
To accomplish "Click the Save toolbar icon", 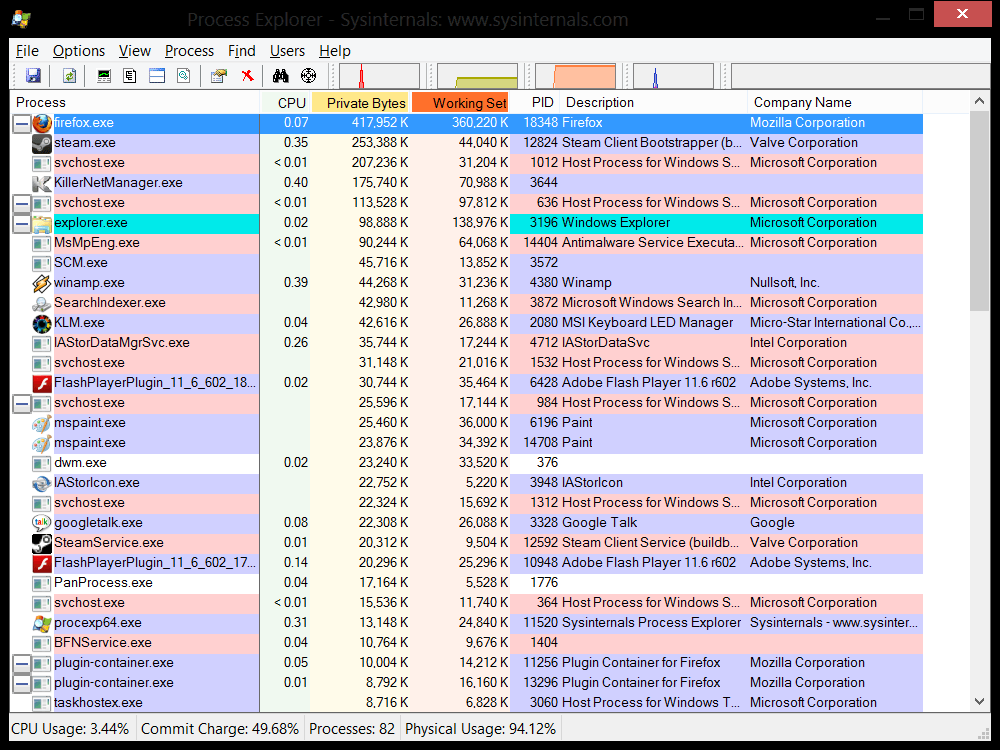I will [33, 76].
